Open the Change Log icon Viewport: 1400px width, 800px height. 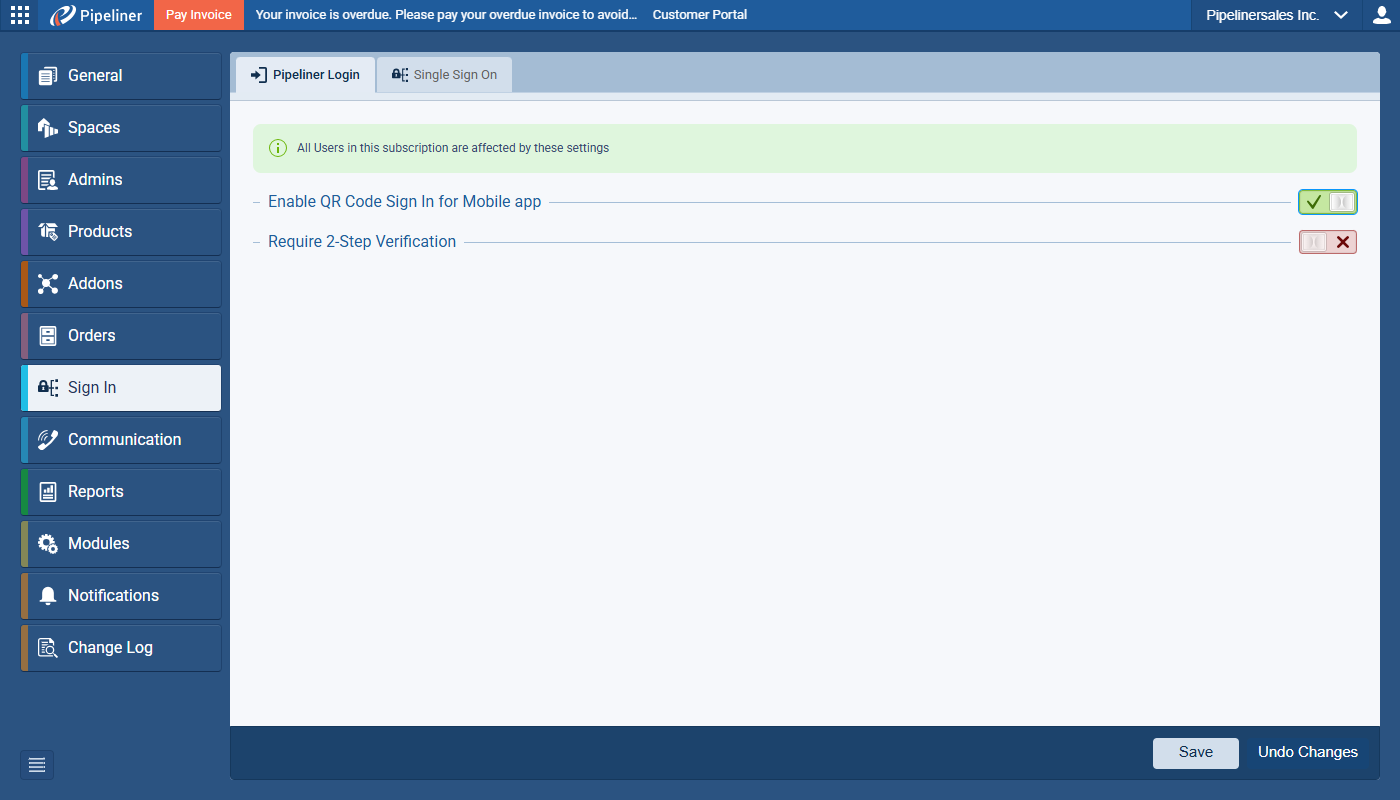[47, 648]
